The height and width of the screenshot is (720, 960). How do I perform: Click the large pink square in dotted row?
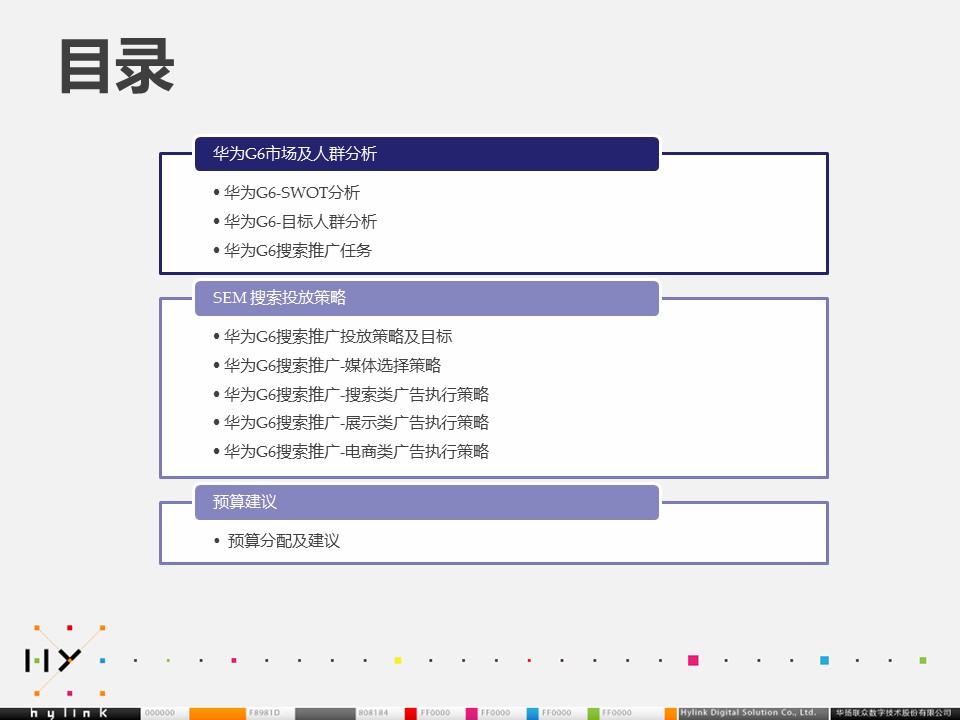pyautogui.click(x=693, y=660)
